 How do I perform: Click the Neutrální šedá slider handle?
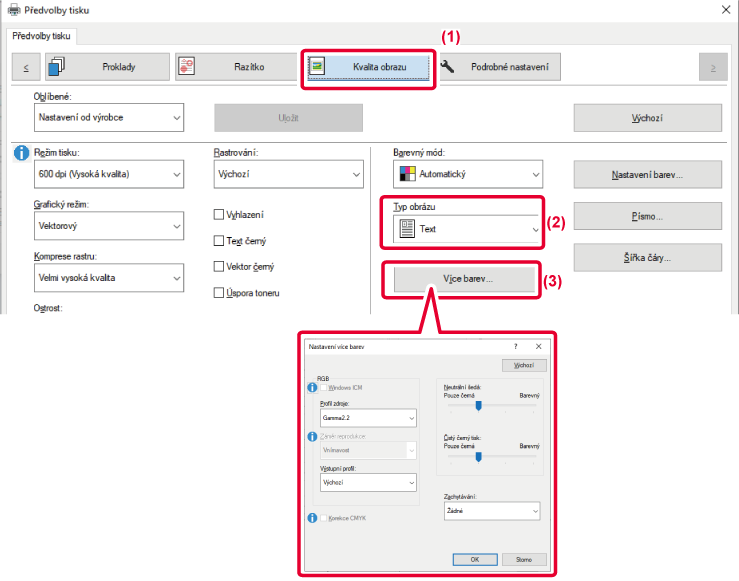[x=479, y=406]
